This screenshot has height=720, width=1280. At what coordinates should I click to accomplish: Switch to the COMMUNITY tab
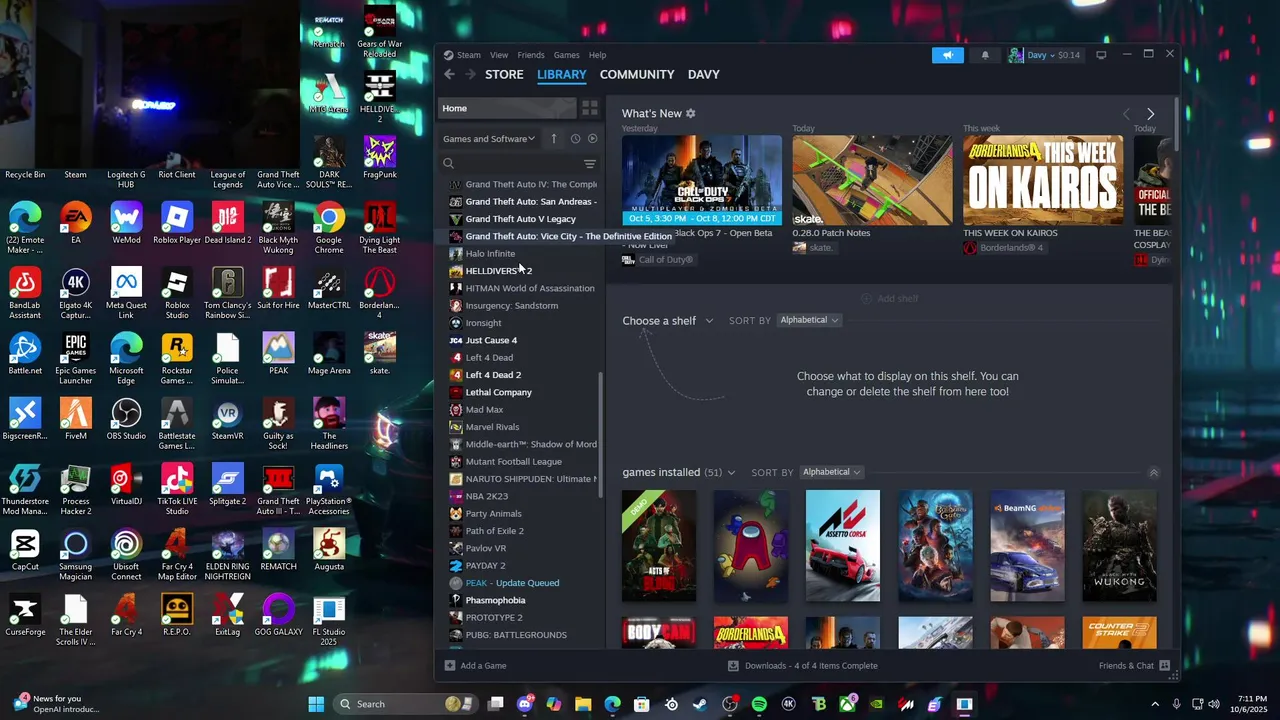(637, 75)
